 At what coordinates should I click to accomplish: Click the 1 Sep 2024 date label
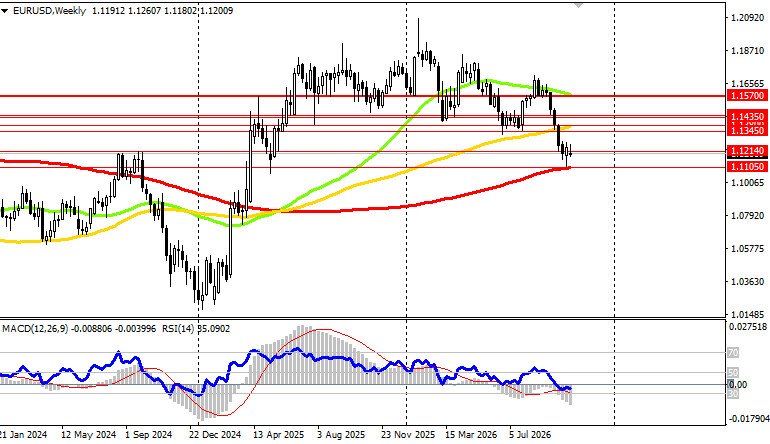(x=149, y=435)
